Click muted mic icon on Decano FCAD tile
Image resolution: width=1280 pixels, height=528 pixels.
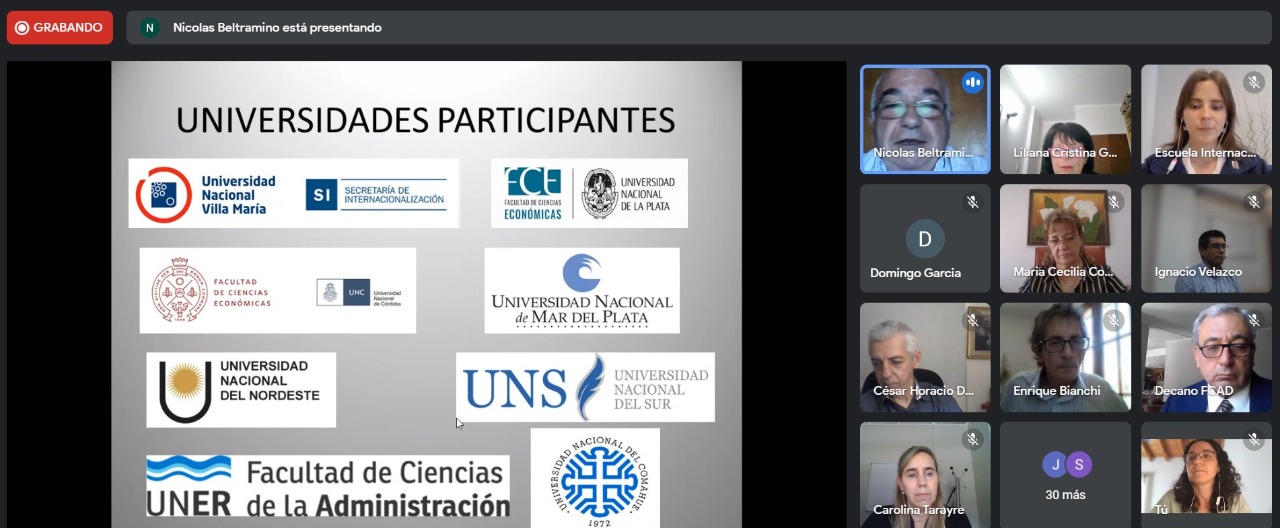point(1254,321)
